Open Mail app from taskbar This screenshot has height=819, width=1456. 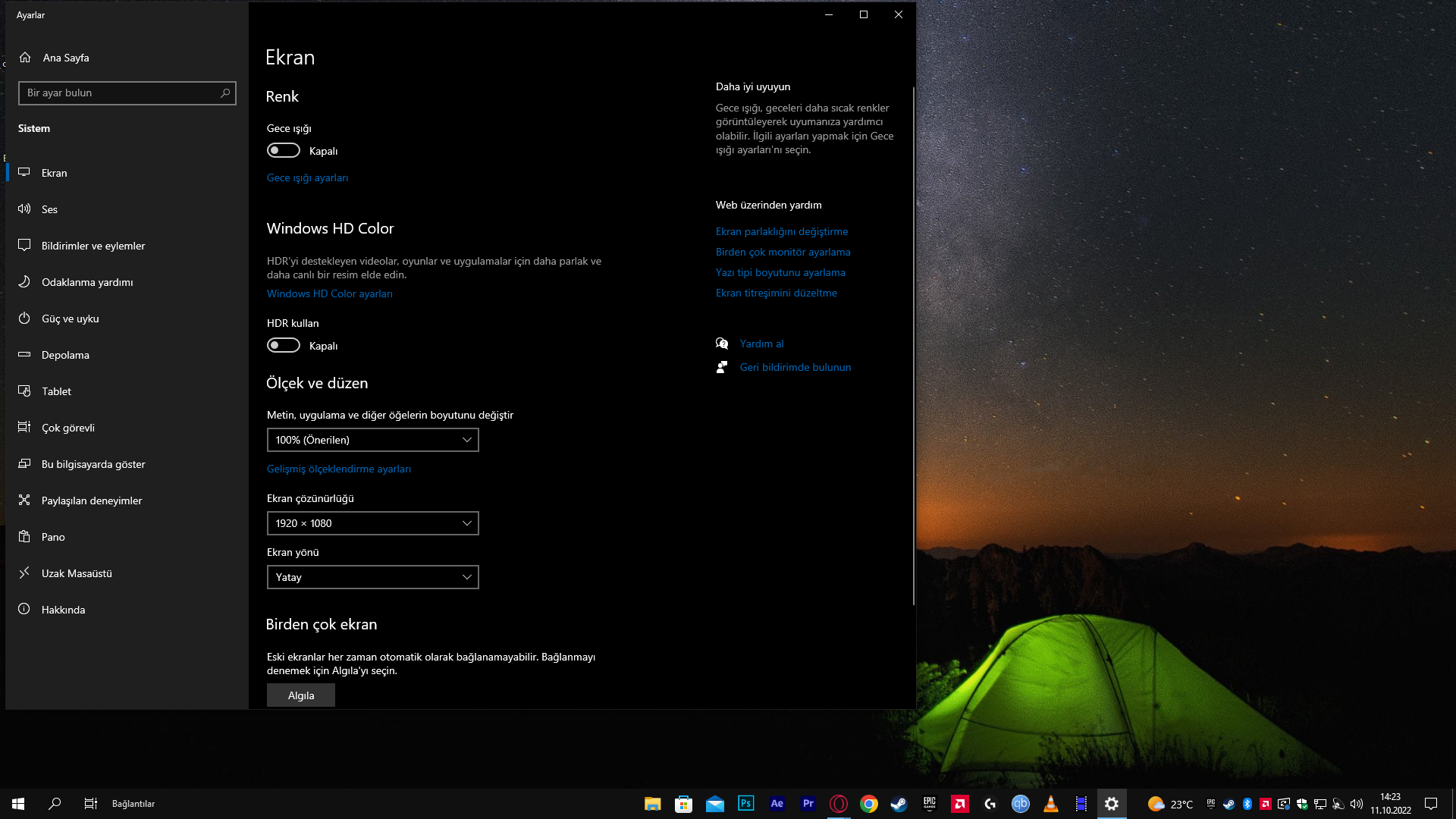coord(715,804)
